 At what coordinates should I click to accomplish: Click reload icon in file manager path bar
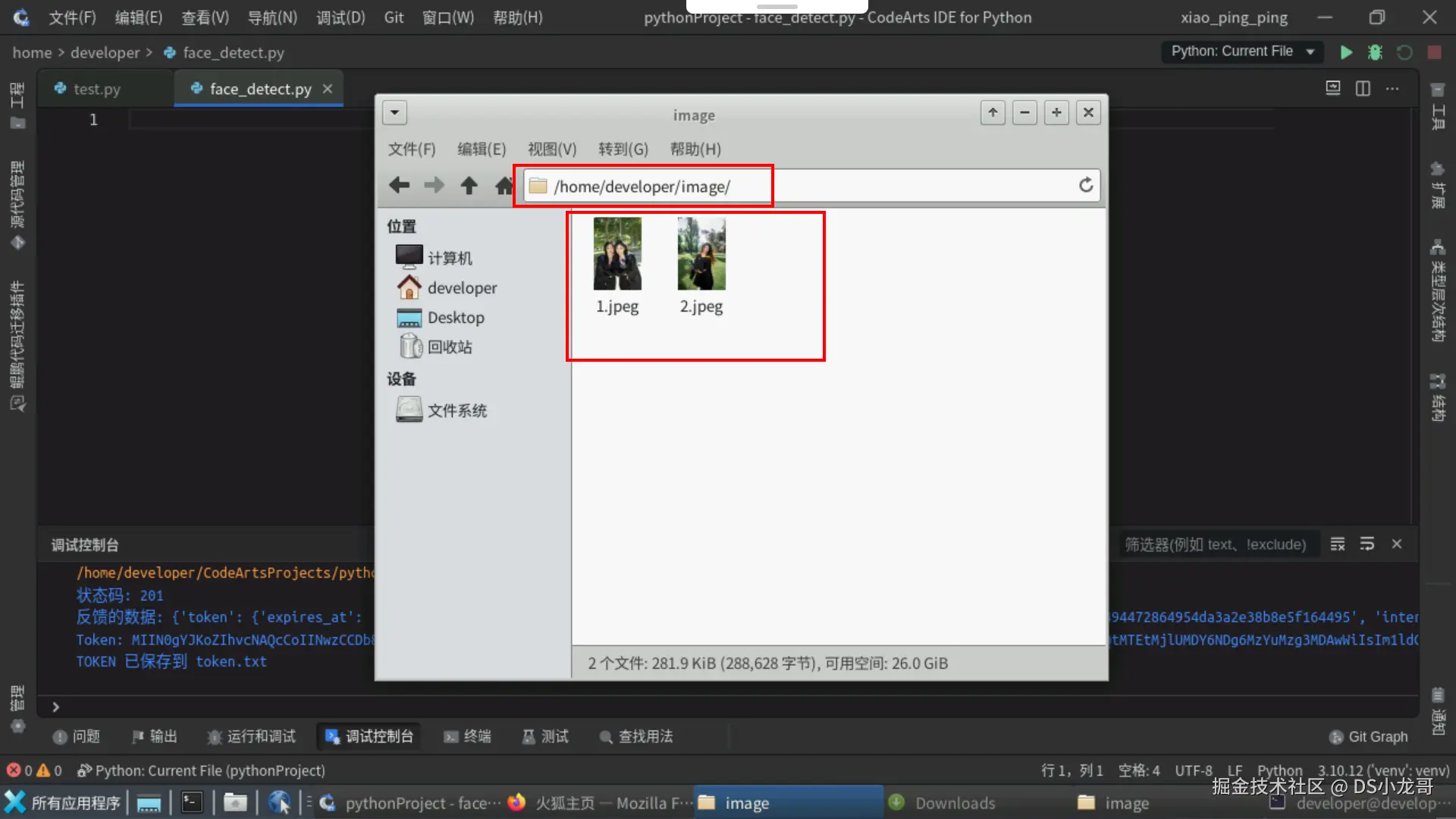[x=1086, y=186]
